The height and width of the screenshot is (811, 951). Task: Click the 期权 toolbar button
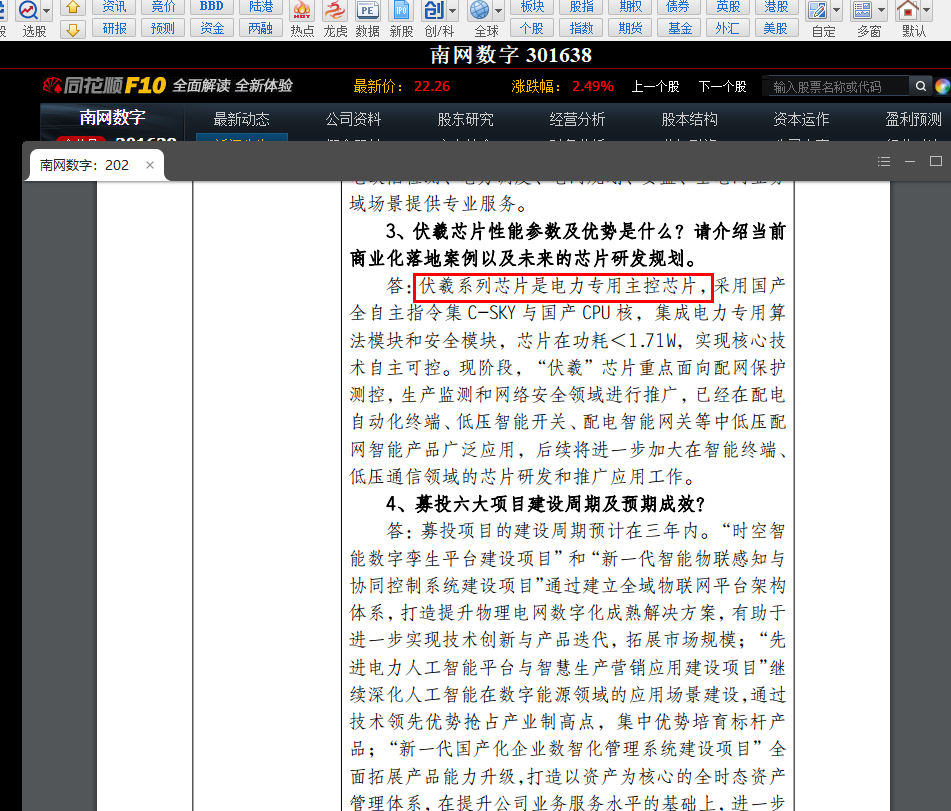pyautogui.click(x=630, y=7)
